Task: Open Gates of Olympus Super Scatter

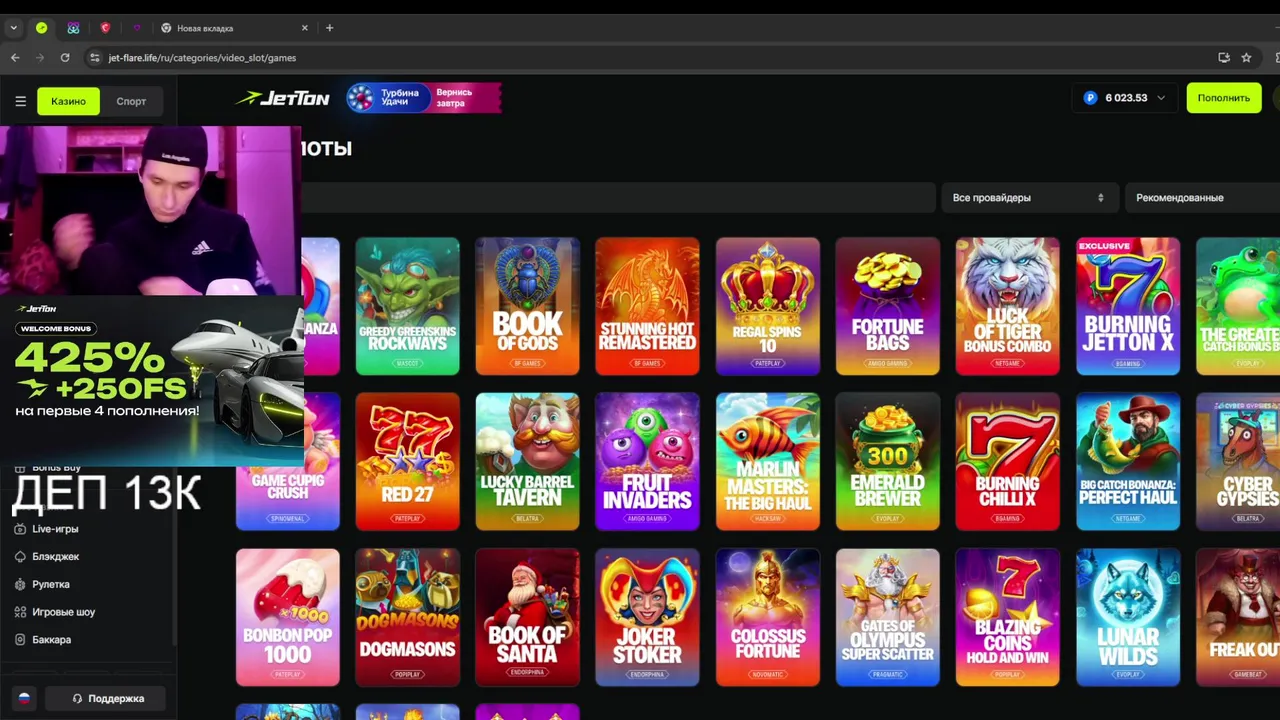Action: 887,617
